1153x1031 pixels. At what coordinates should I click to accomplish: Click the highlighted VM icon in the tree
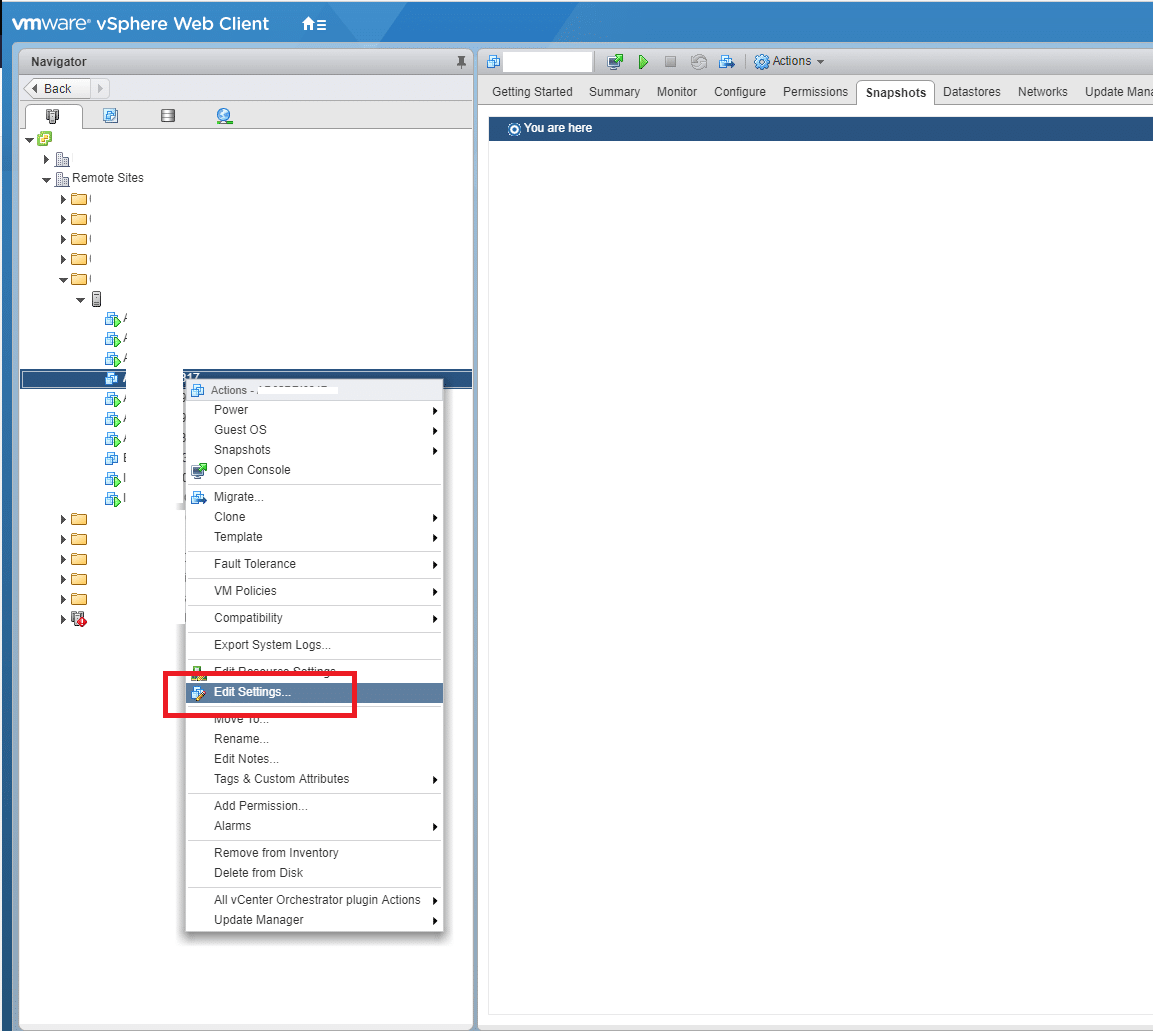pyautogui.click(x=112, y=378)
